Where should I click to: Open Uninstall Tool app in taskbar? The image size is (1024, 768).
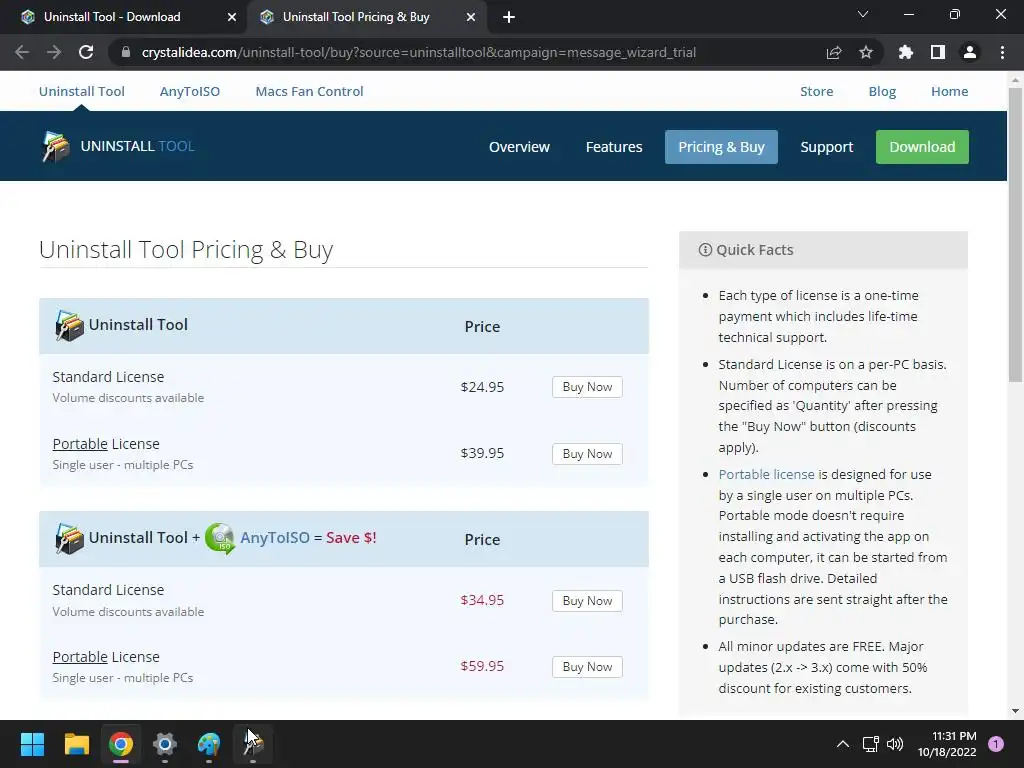coord(253,744)
